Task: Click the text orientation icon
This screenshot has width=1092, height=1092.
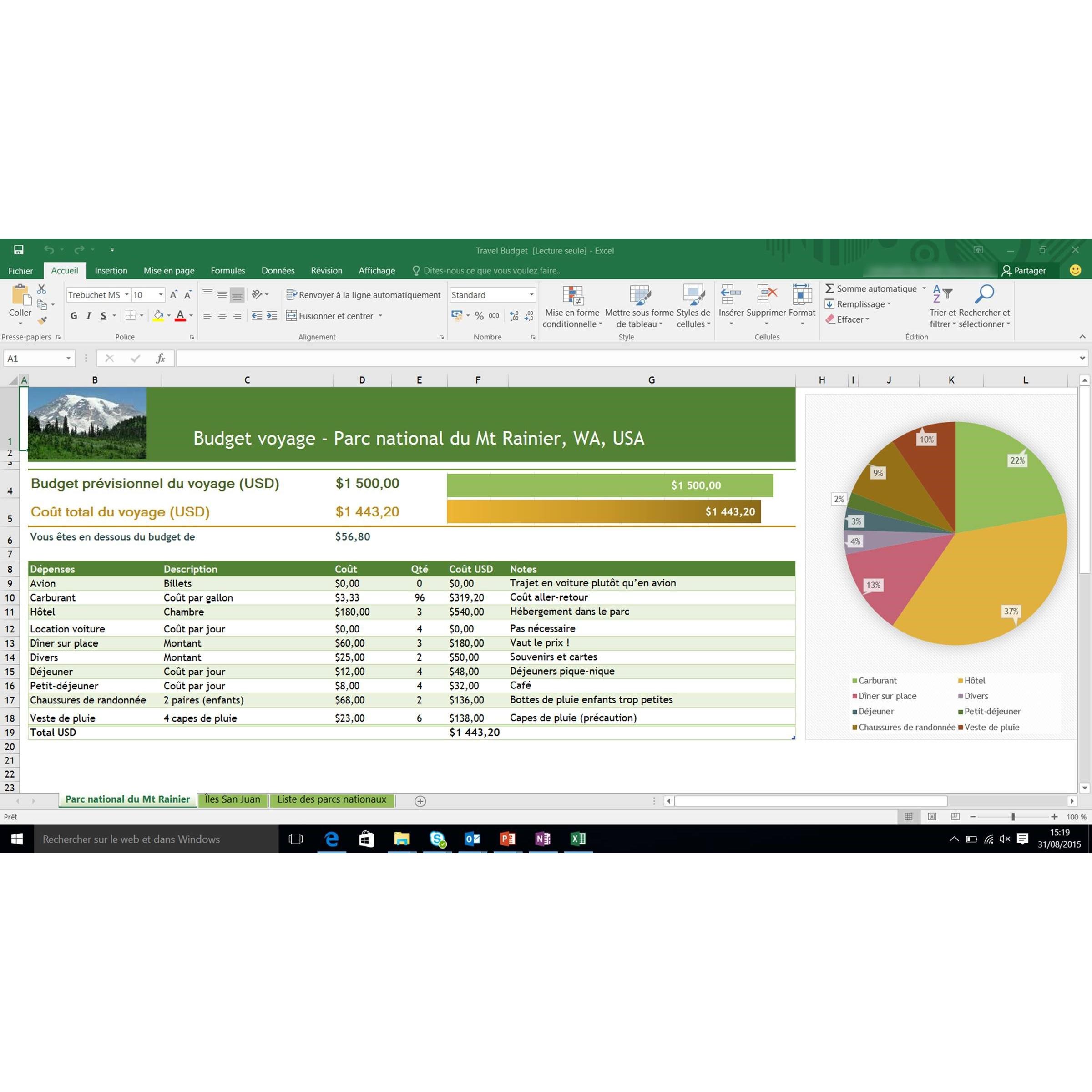Action: pyautogui.click(x=257, y=294)
